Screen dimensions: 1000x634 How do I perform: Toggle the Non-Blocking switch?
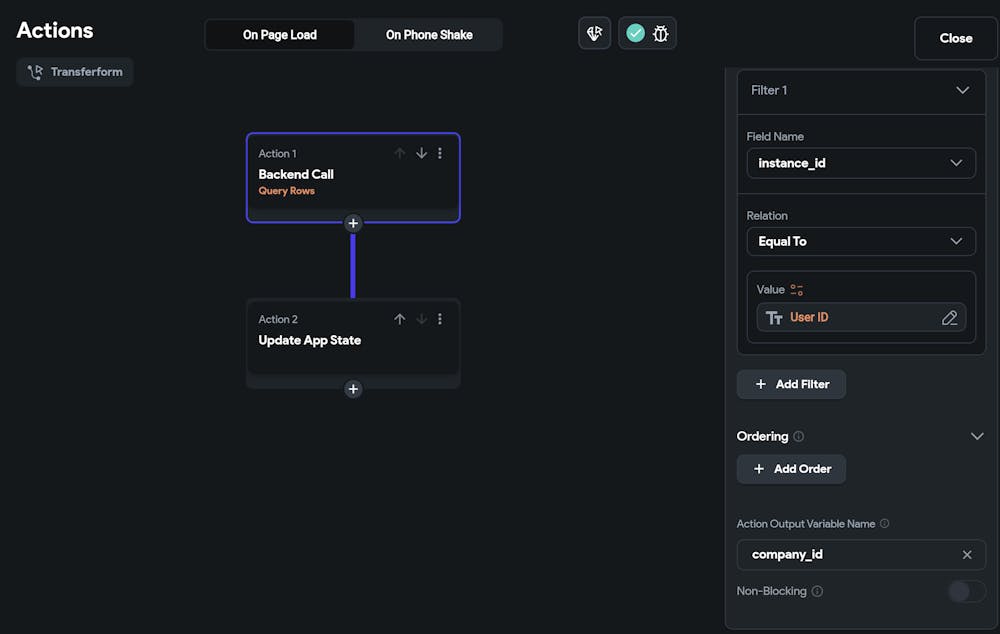pyautogui.click(x=966, y=591)
